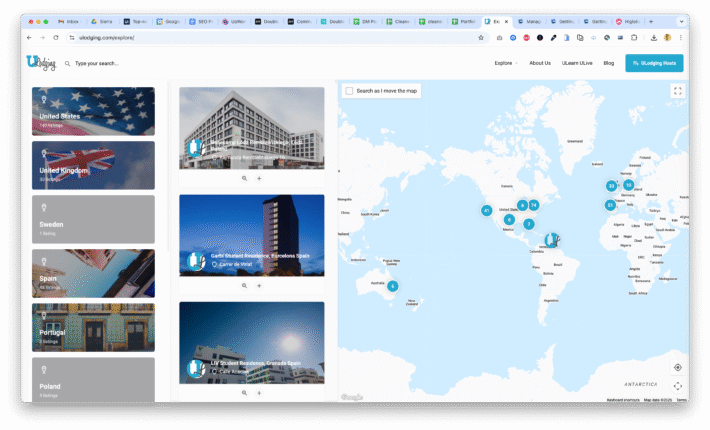Select the United States country card
This screenshot has width=710, height=430.
93,111
